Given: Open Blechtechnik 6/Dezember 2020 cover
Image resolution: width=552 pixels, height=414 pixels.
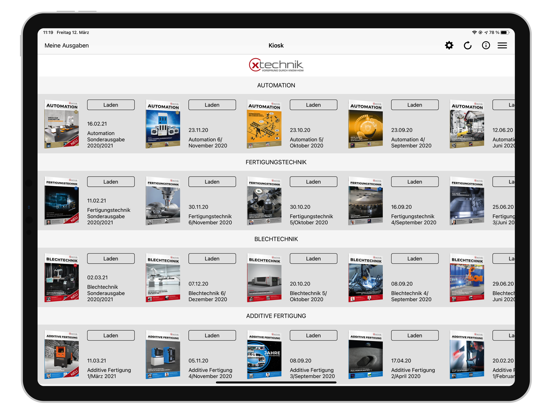Looking at the screenshot, I should click(x=163, y=278).
